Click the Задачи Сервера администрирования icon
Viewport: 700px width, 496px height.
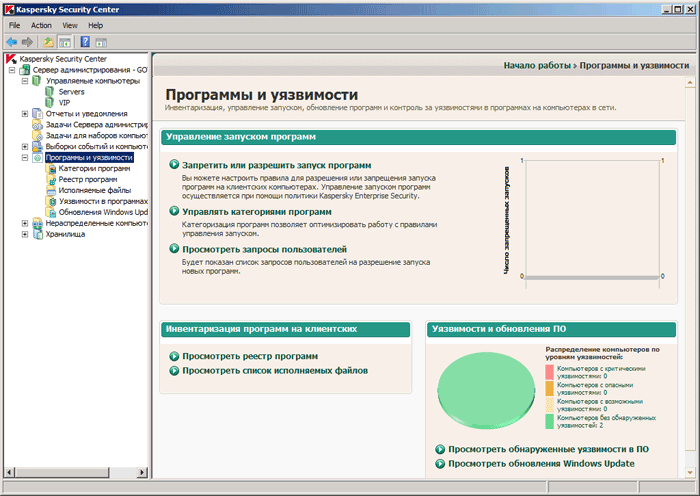tap(38, 125)
